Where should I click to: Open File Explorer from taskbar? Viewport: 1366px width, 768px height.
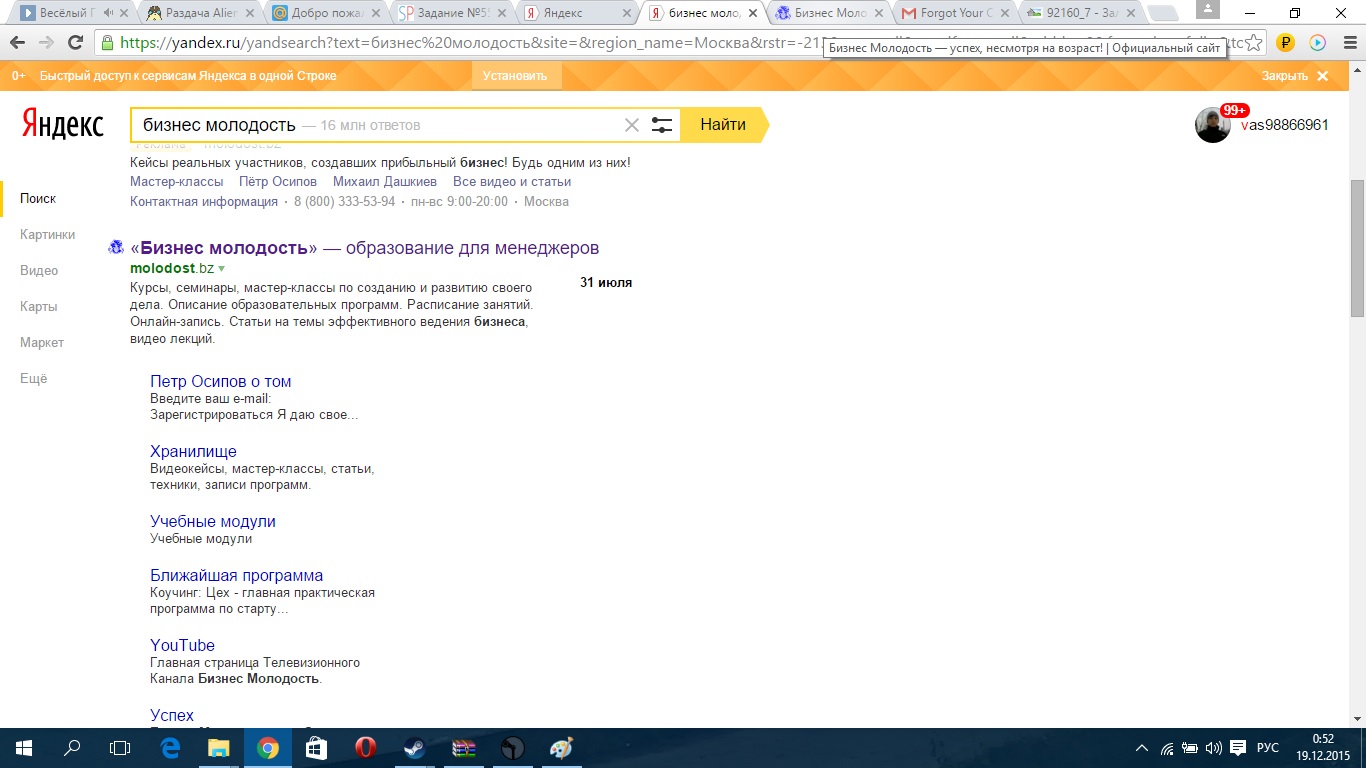click(218, 747)
